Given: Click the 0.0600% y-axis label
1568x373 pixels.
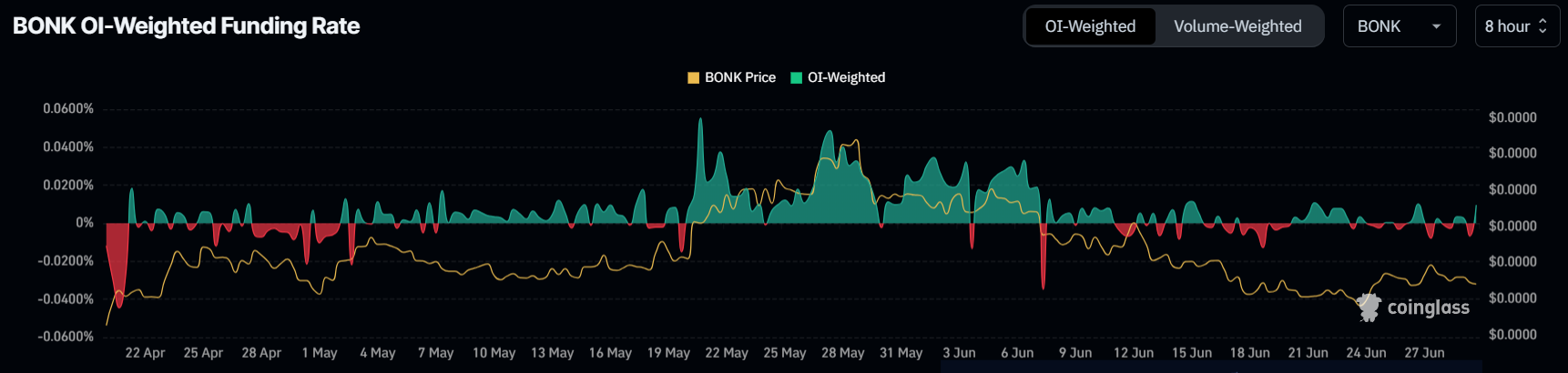Looking at the screenshot, I should click(x=68, y=108).
